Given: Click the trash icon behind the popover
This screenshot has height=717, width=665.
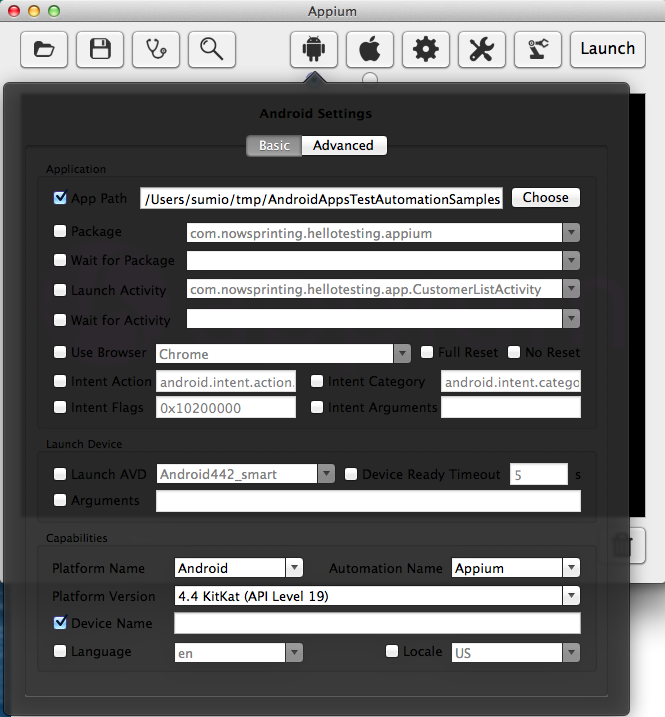Looking at the screenshot, I should click(x=622, y=545).
